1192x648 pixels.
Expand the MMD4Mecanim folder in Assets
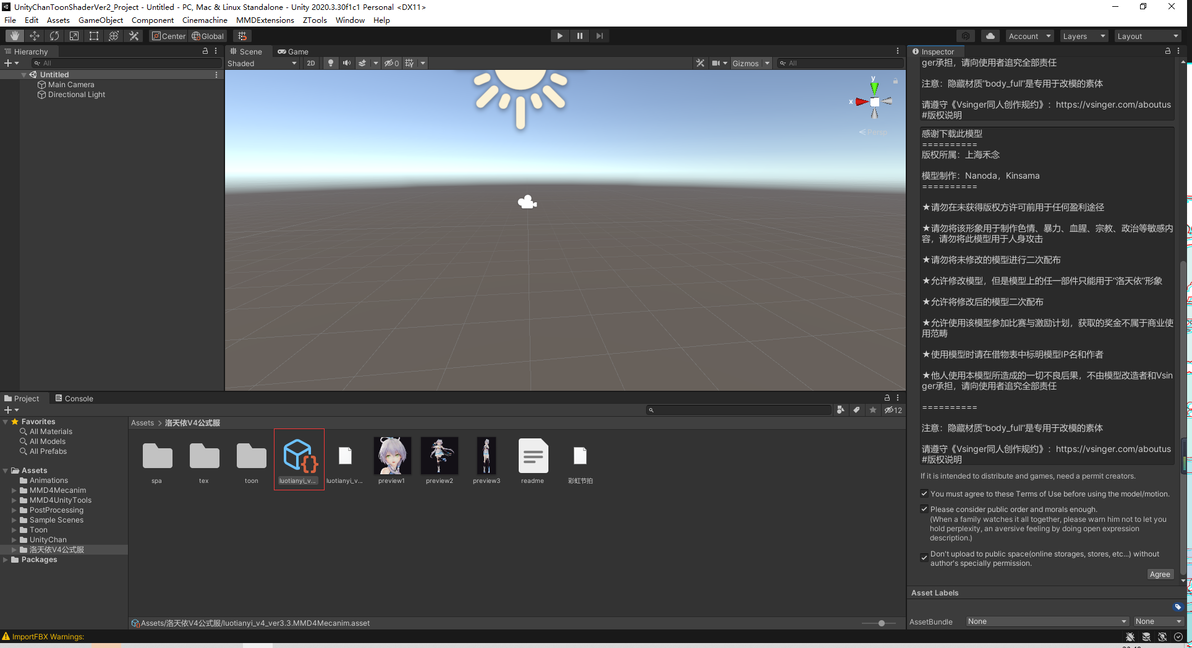click(x=14, y=491)
